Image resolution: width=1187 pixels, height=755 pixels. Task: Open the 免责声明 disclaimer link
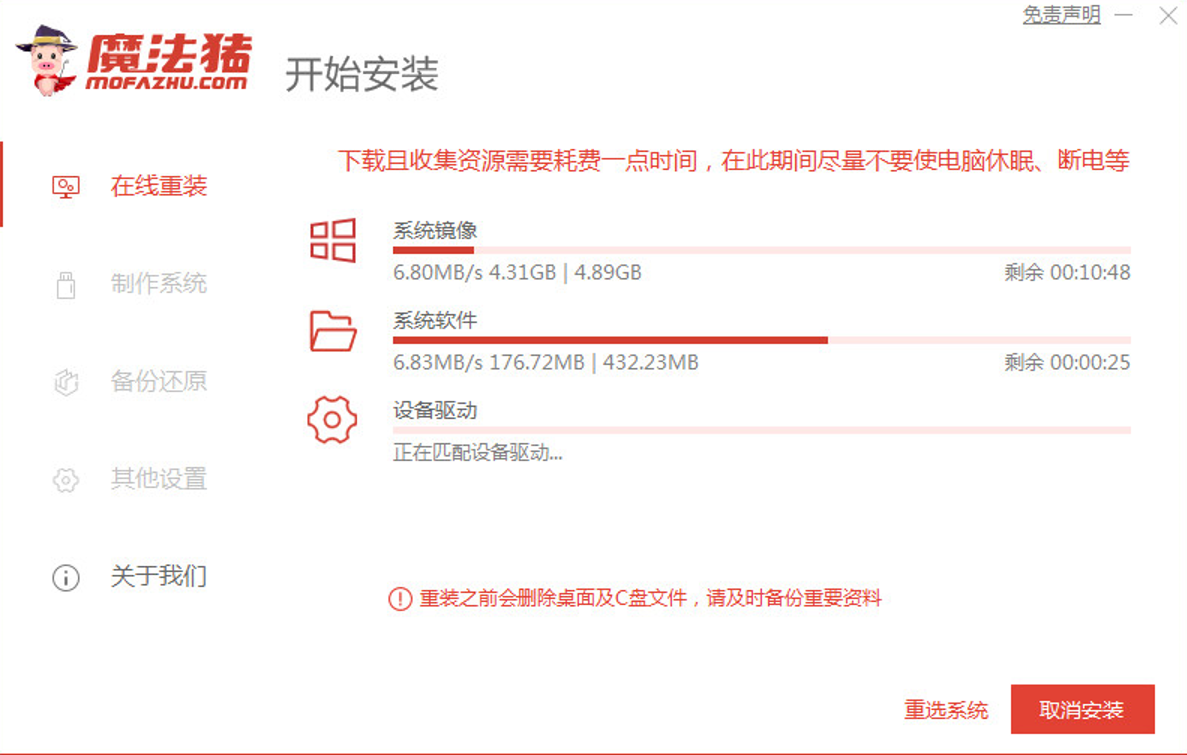pos(1061,15)
